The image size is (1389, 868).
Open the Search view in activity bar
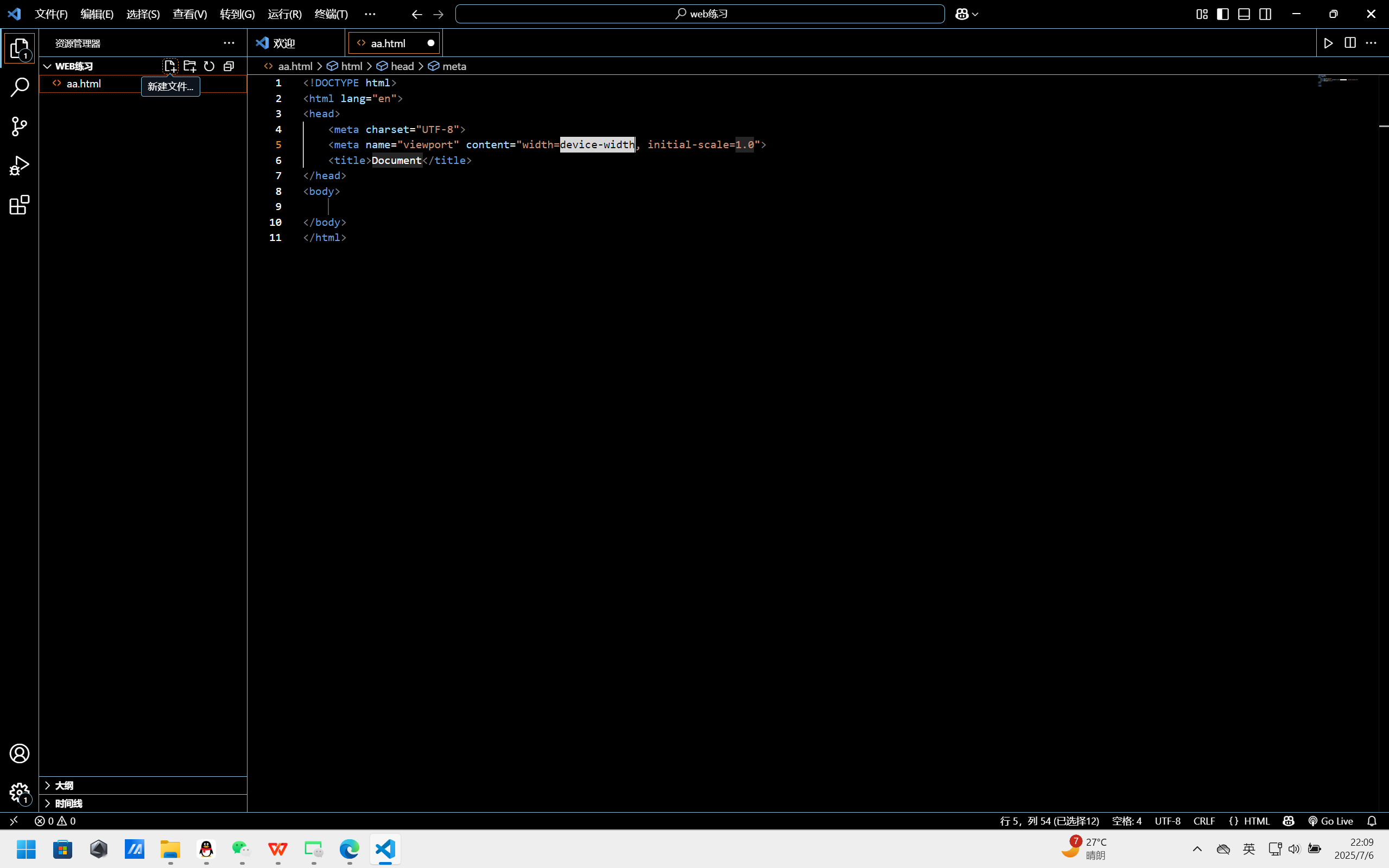(x=20, y=87)
